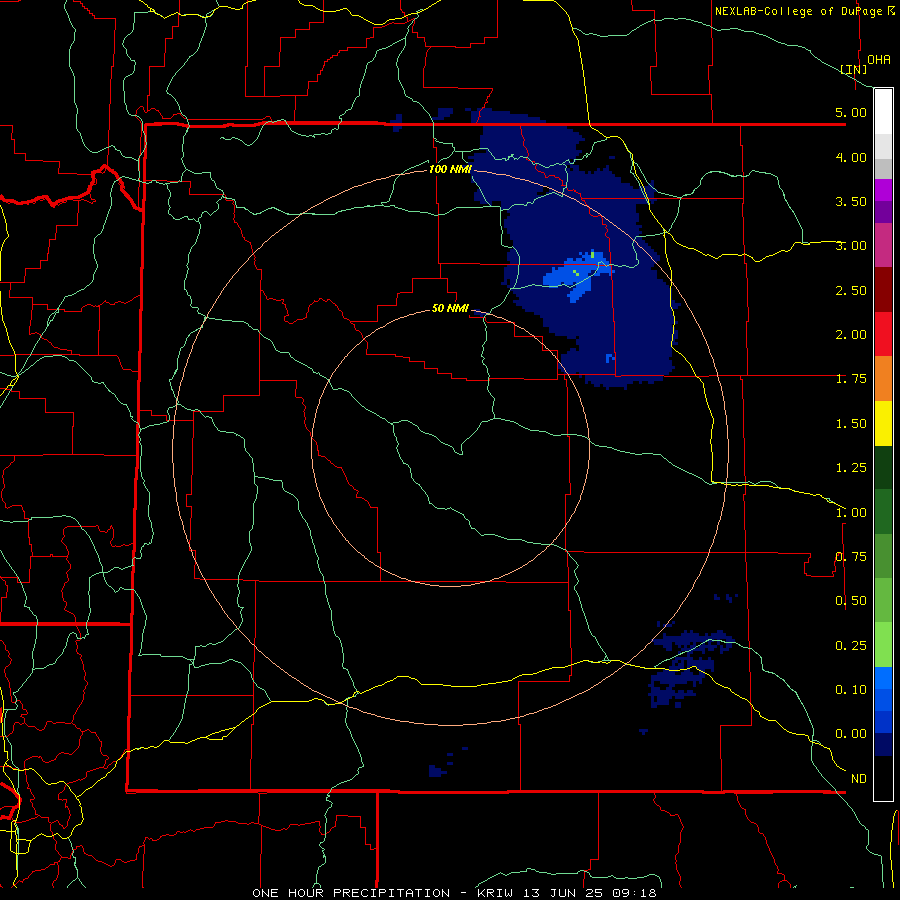Viewport: 900px width, 900px height.
Task: Select the orange swatch on the color bar
Action: [x=883, y=379]
